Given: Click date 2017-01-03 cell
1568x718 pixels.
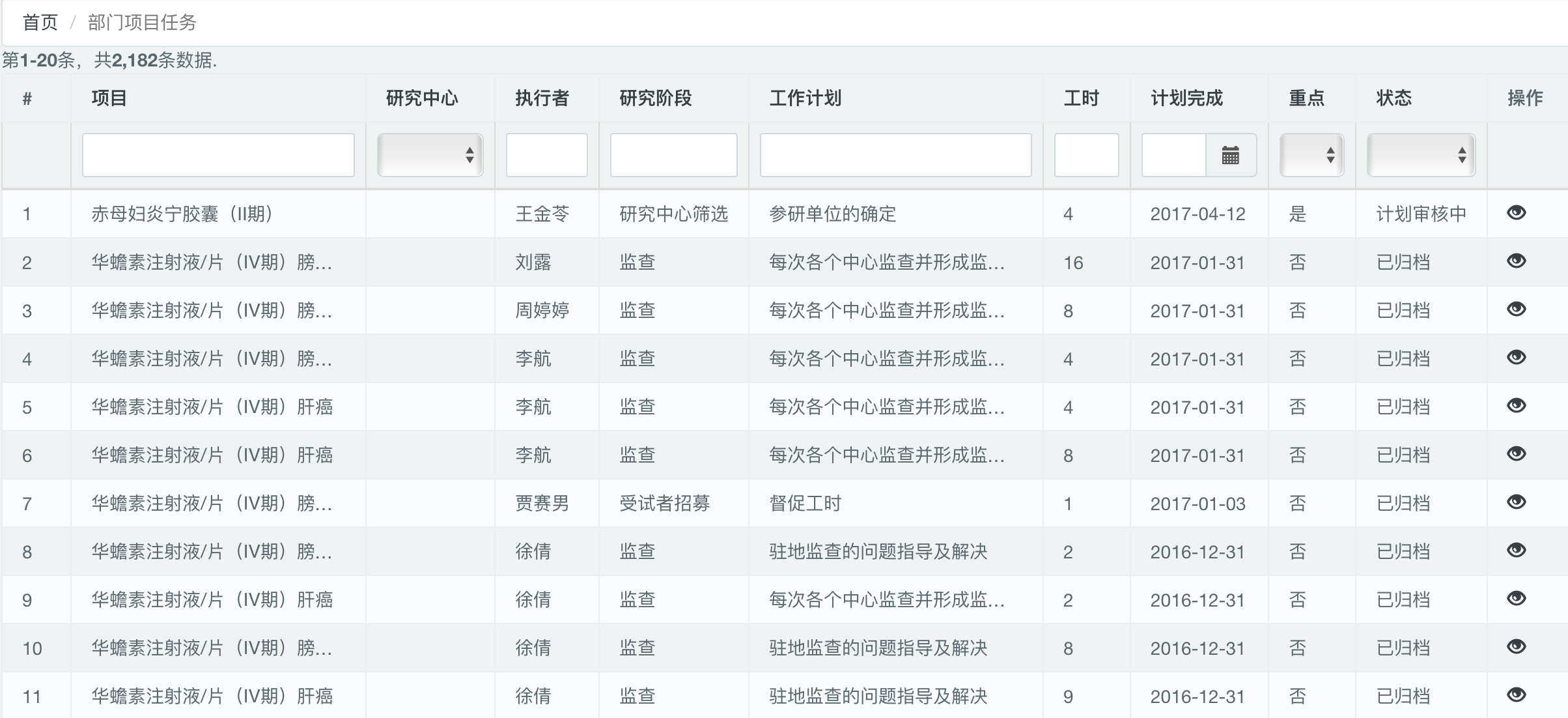Looking at the screenshot, I should [1197, 503].
